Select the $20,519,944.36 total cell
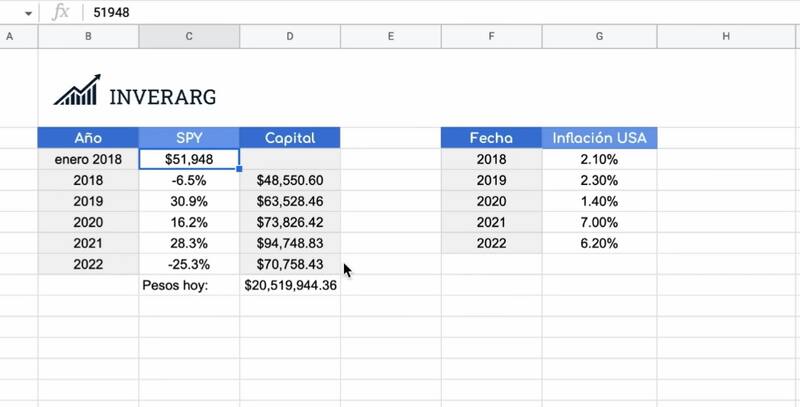The height and width of the screenshot is (407, 800). coord(290,285)
